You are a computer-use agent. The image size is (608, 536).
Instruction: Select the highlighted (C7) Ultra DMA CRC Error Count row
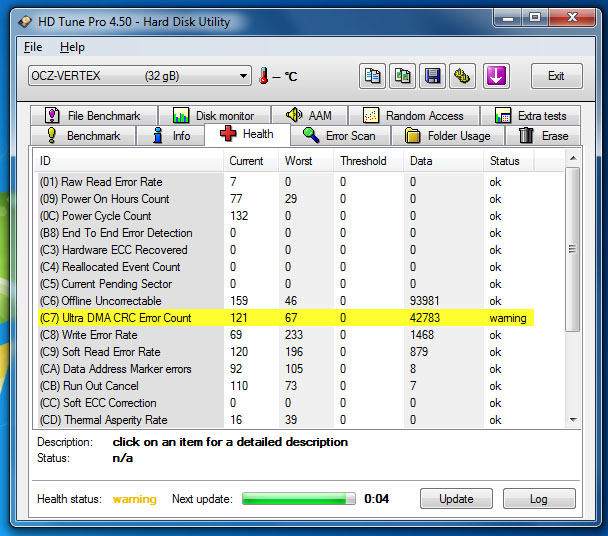[286, 318]
